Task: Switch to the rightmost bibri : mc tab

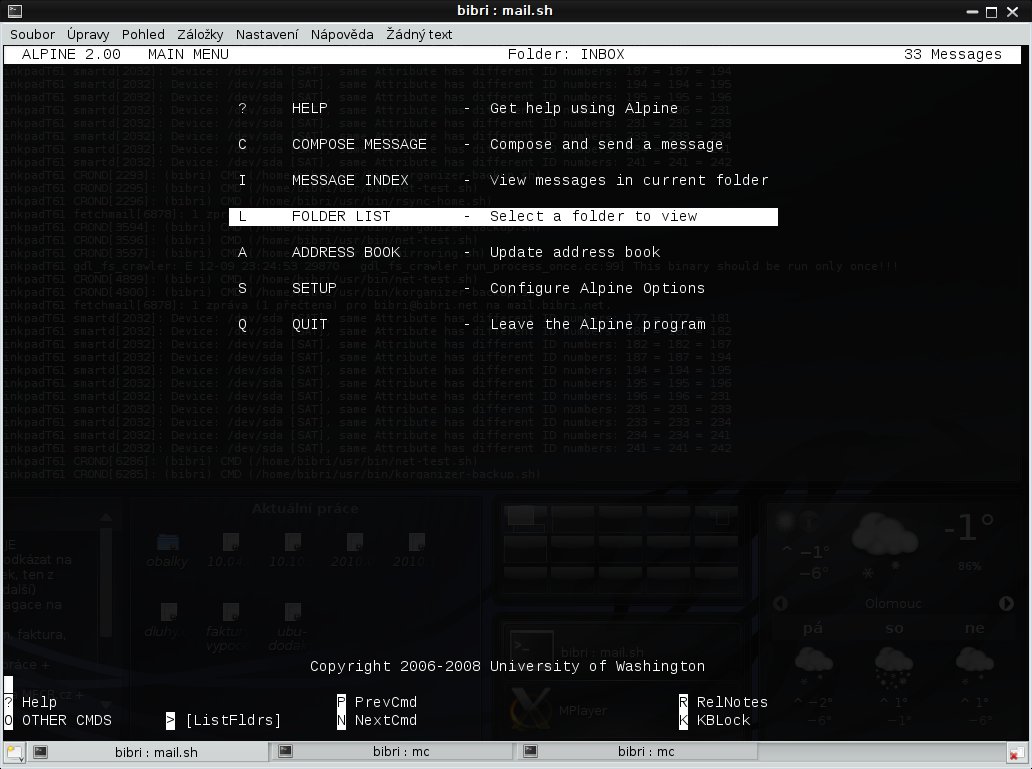Action: click(638, 752)
